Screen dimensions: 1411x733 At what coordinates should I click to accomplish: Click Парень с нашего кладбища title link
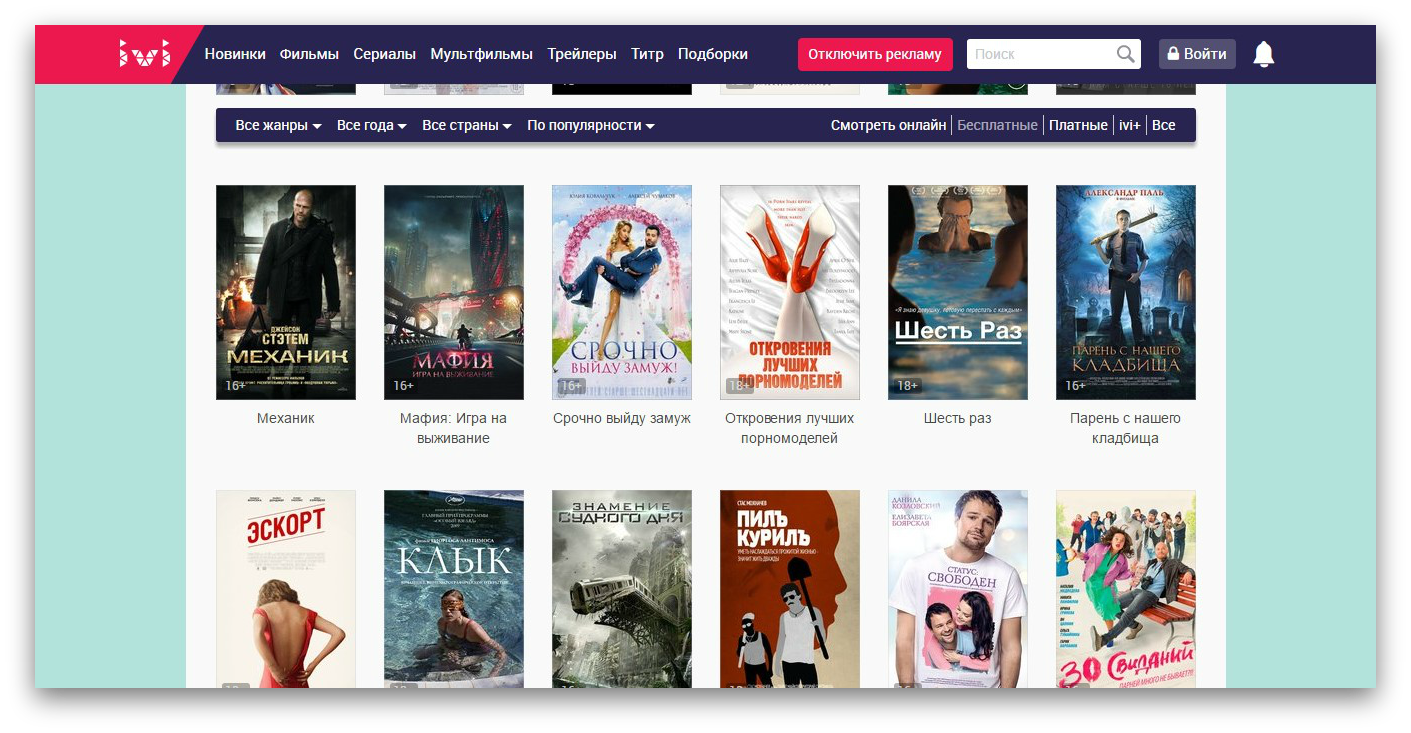1126,428
